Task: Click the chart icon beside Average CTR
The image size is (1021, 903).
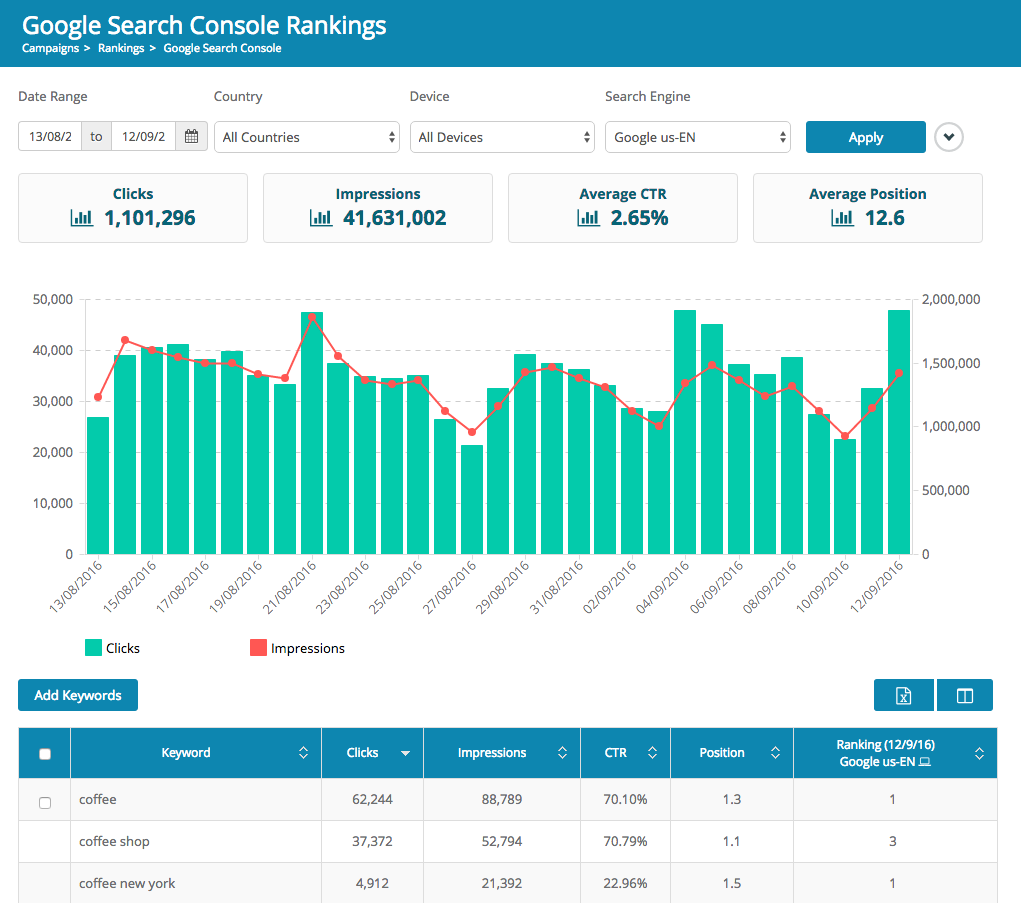Action: (x=588, y=218)
